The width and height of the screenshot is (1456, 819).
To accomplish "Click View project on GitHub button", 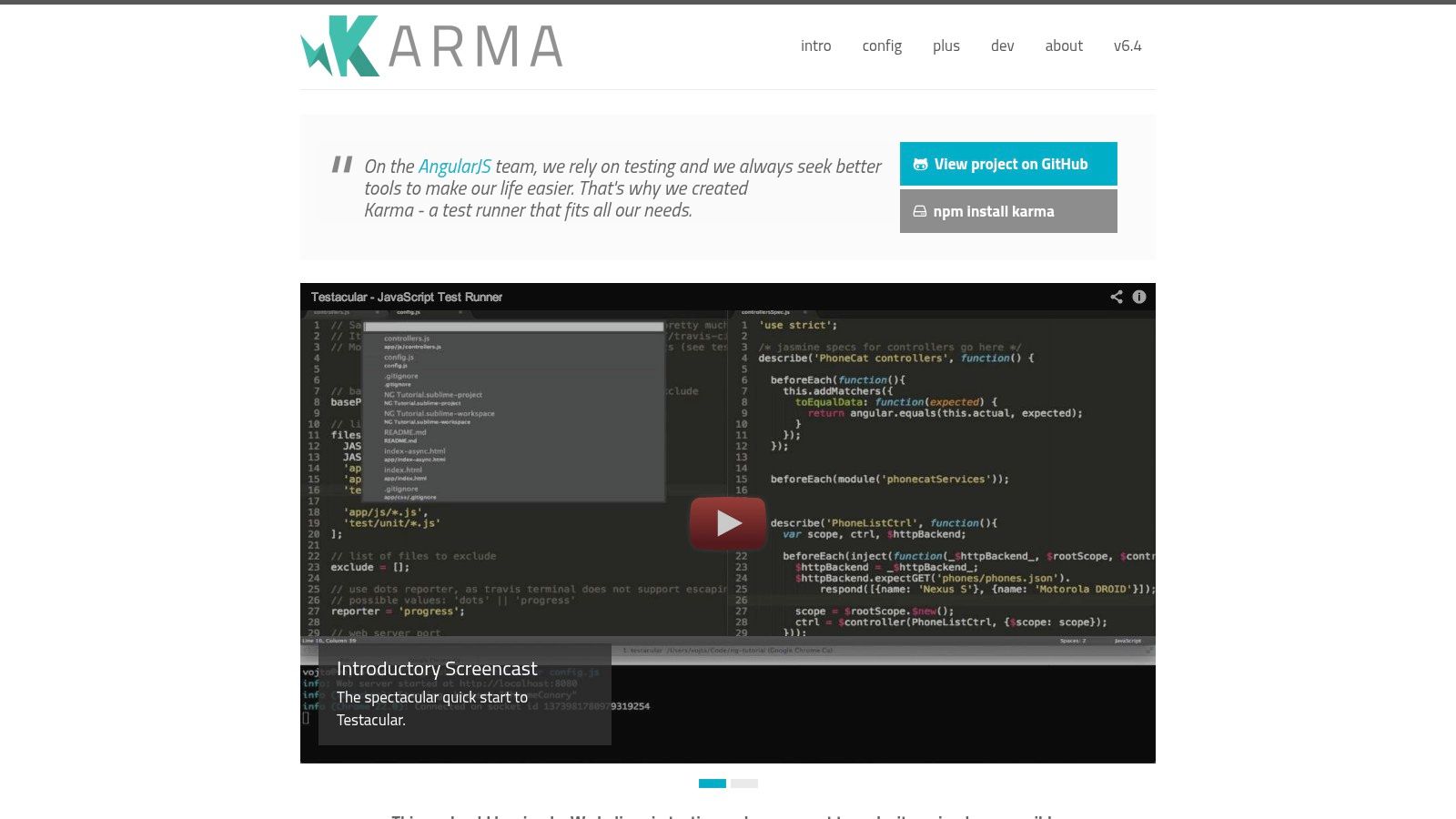I will (x=1008, y=164).
